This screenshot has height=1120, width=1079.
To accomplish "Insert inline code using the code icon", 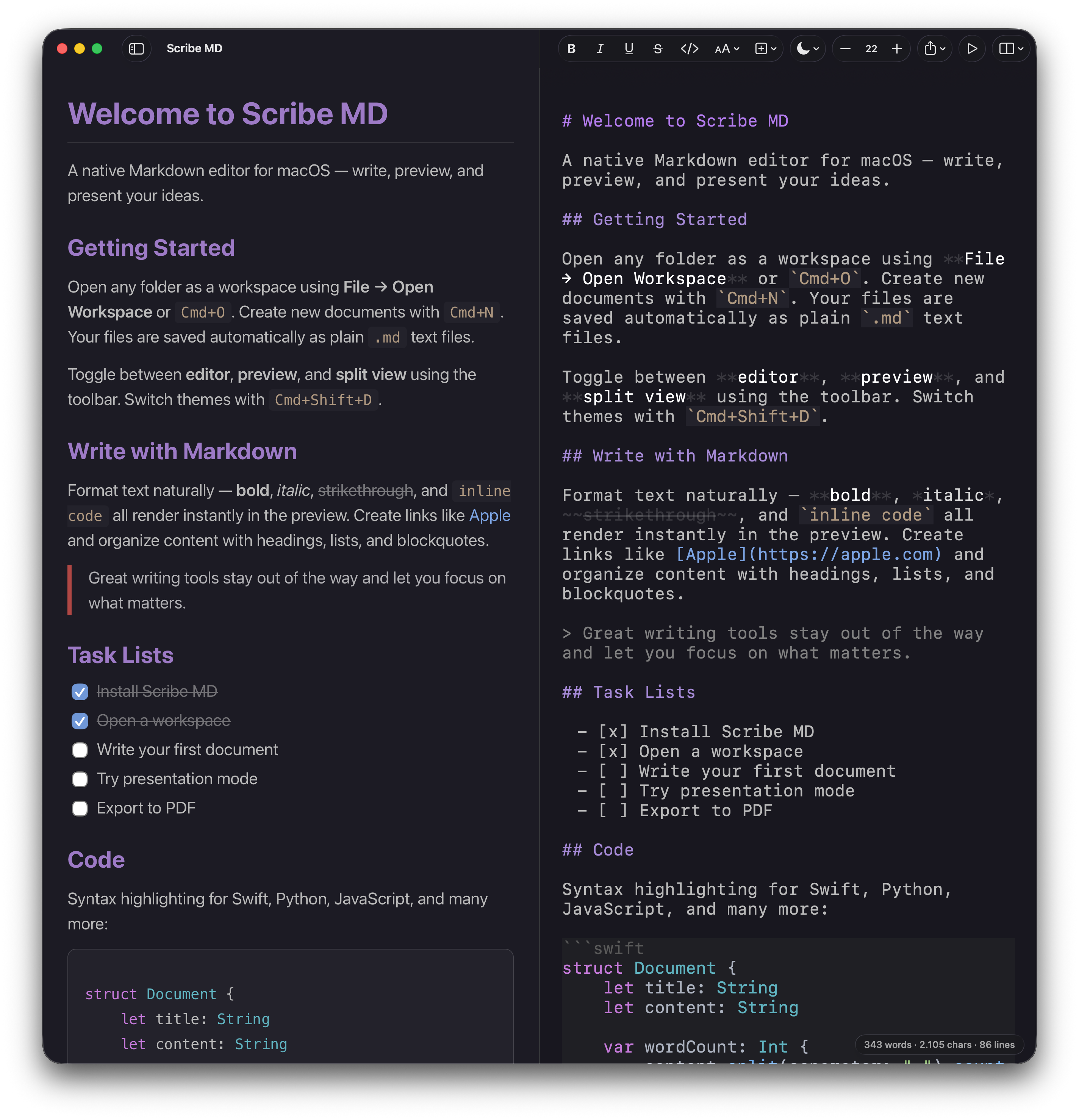I will click(689, 48).
